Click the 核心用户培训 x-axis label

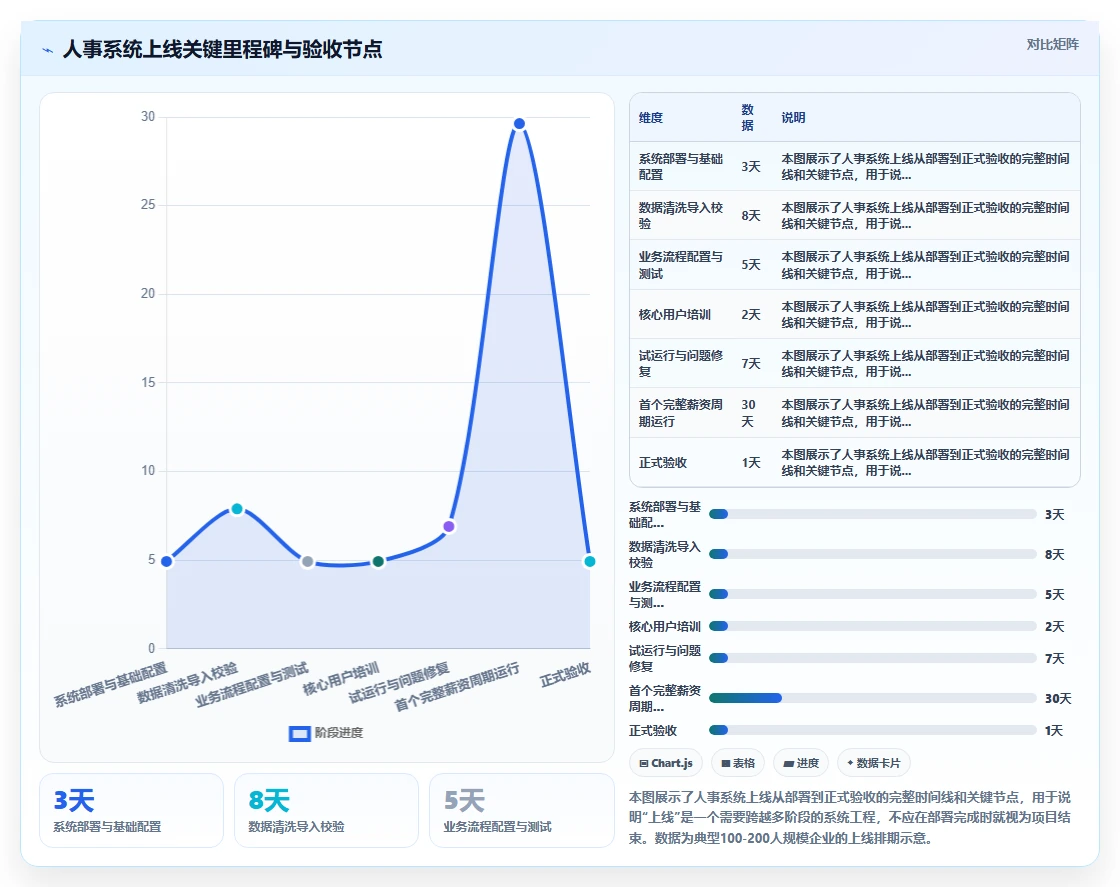click(341, 679)
